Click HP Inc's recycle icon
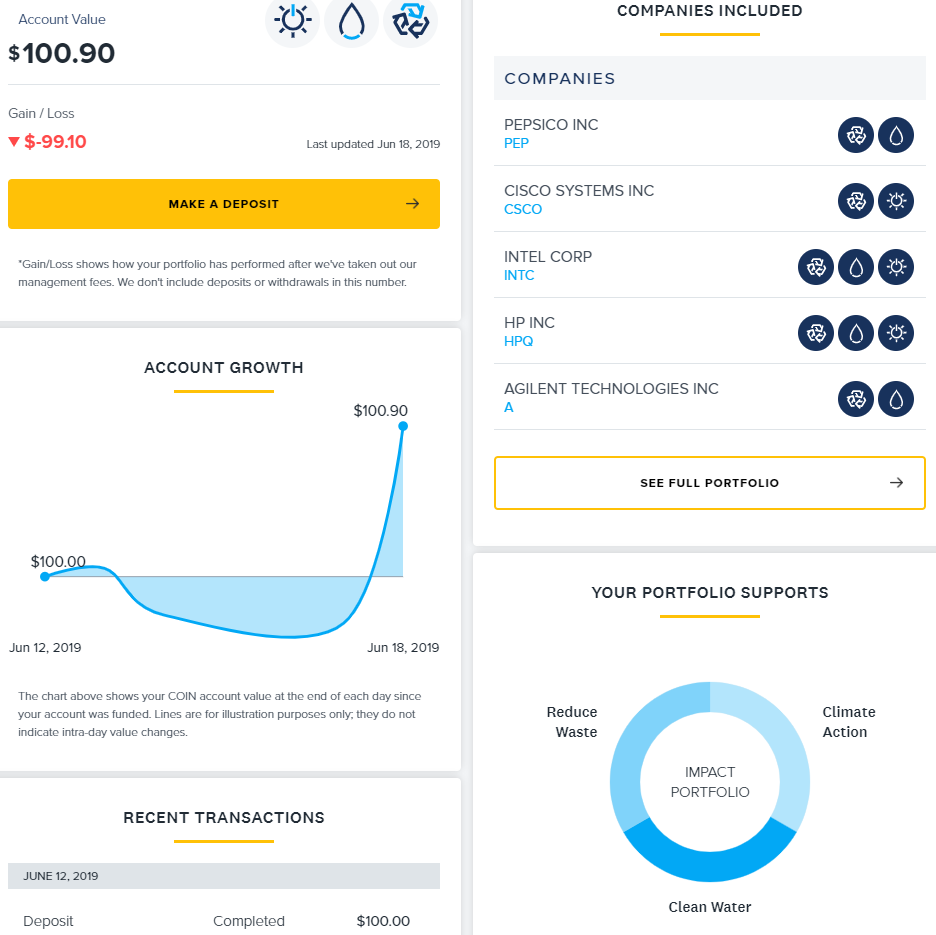The height and width of the screenshot is (935, 936). click(x=816, y=333)
